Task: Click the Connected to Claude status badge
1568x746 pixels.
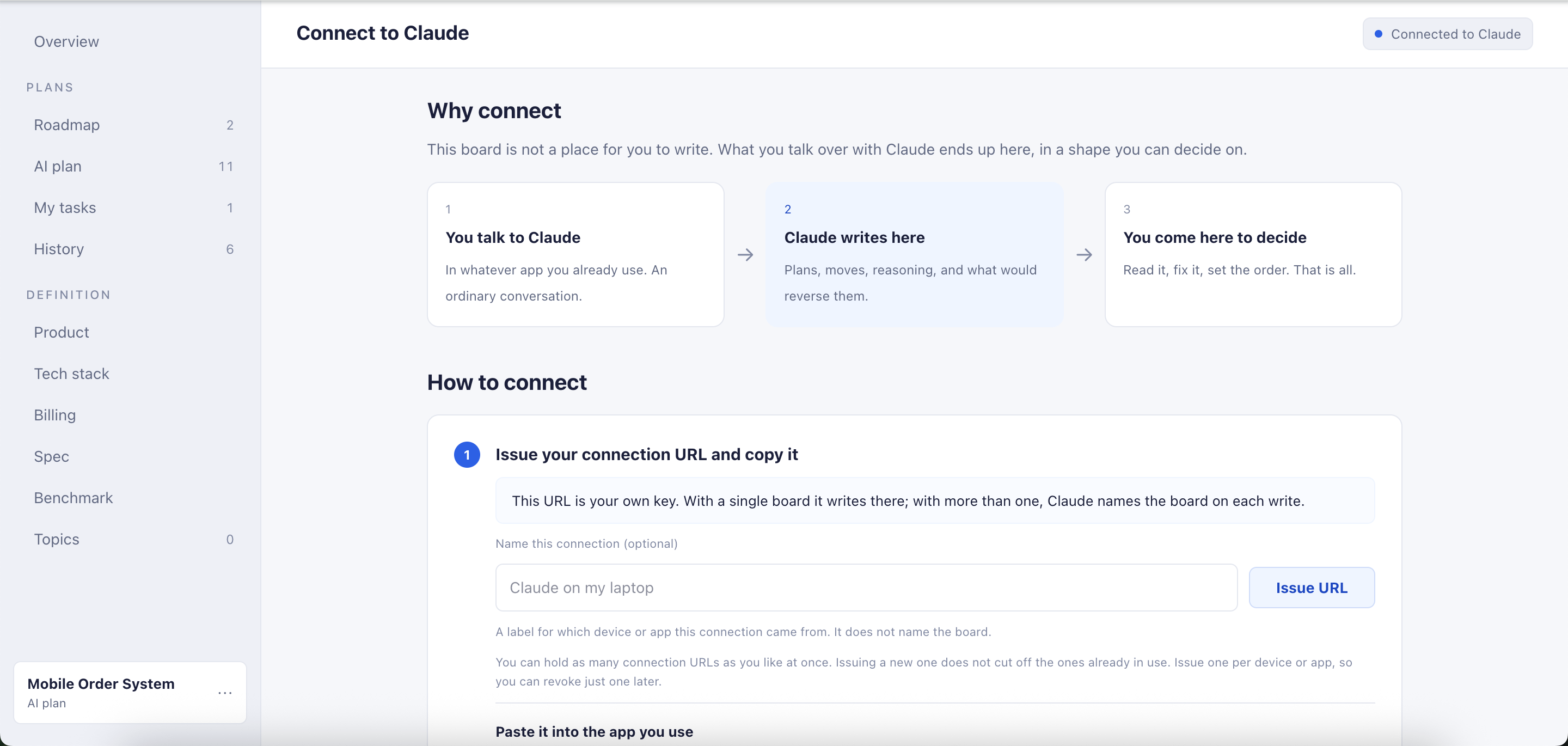Action: click(1447, 34)
